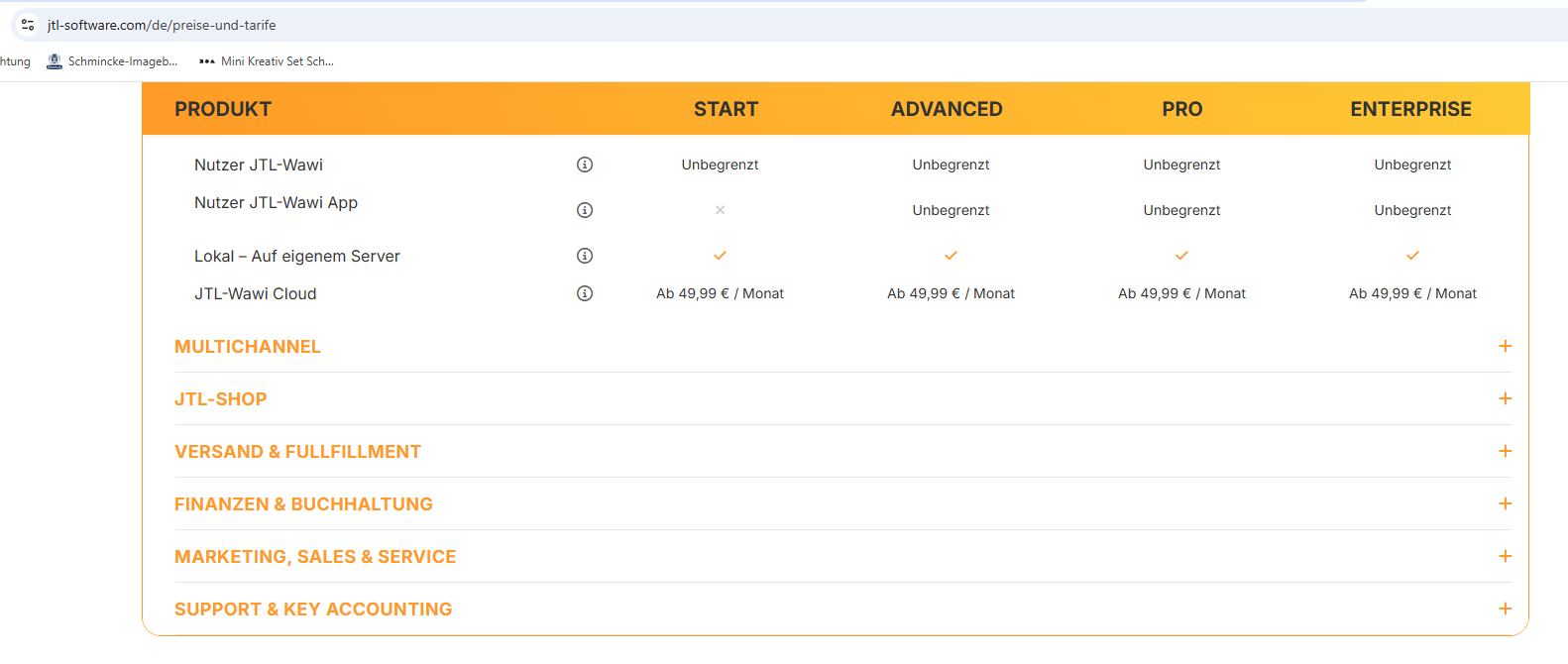The width and height of the screenshot is (1568, 664).
Task: Click the URL in the address bar
Action: coord(162,25)
